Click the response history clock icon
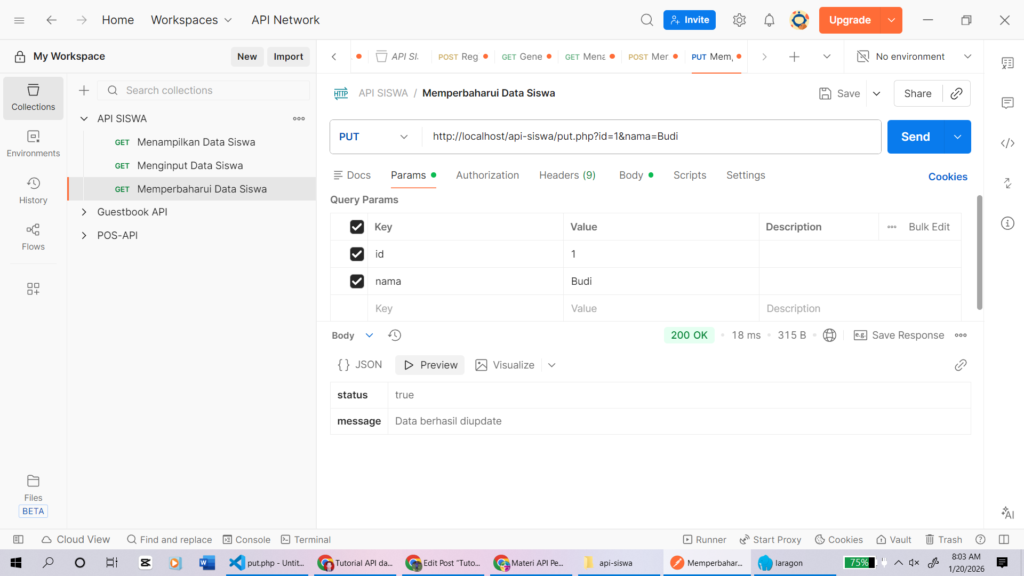This screenshot has width=1024, height=576. (x=395, y=336)
